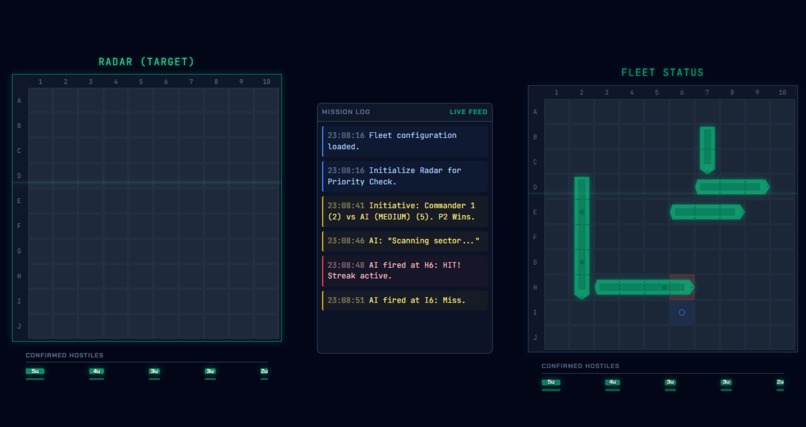
Task: Select the 'AI fired at H6: HIT!' log entry
Action: pyautogui.click(x=405, y=271)
